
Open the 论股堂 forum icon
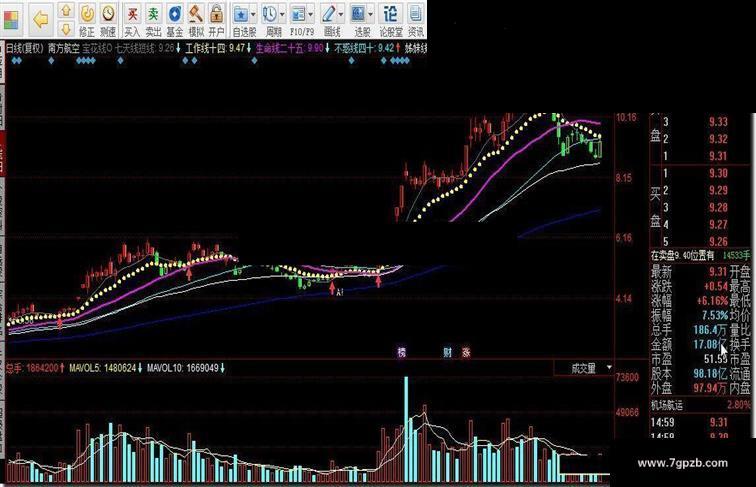tap(391, 20)
